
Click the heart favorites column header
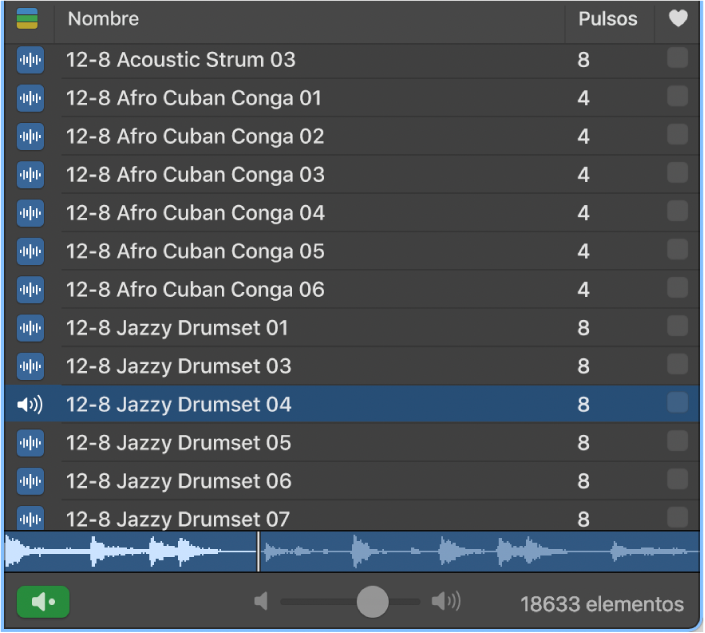click(678, 19)
